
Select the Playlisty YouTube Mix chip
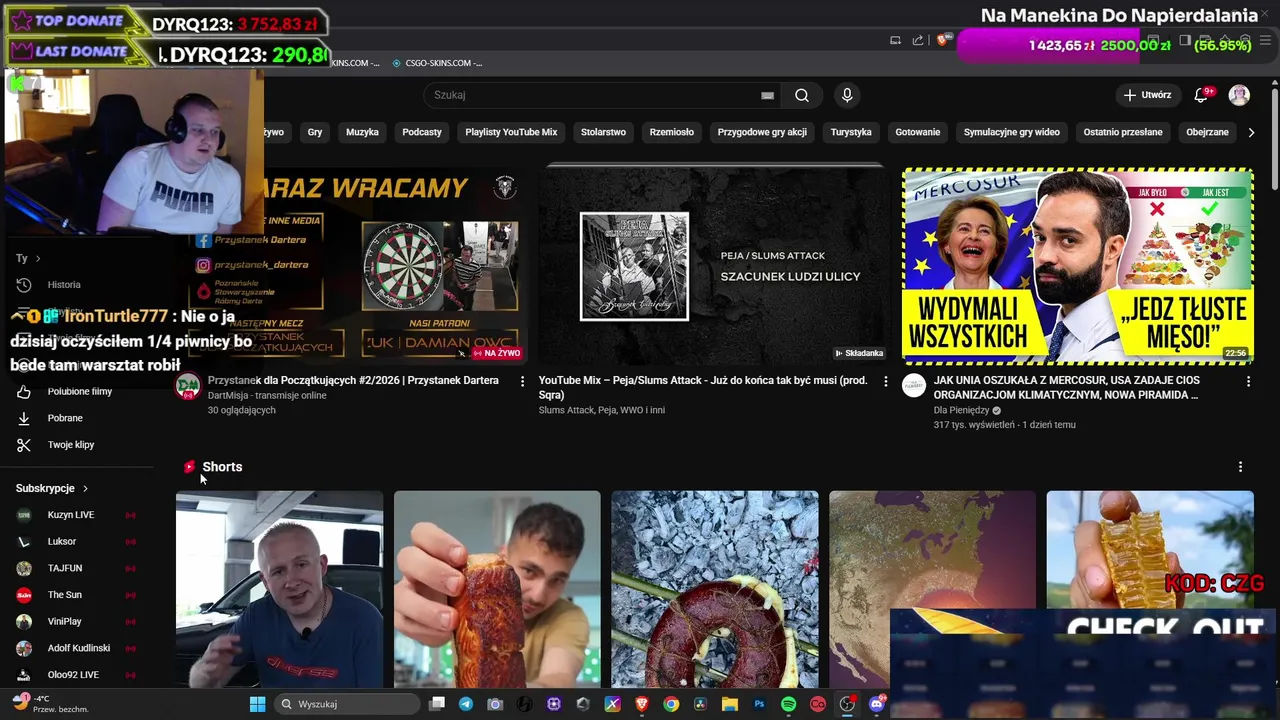pos(511,132)
